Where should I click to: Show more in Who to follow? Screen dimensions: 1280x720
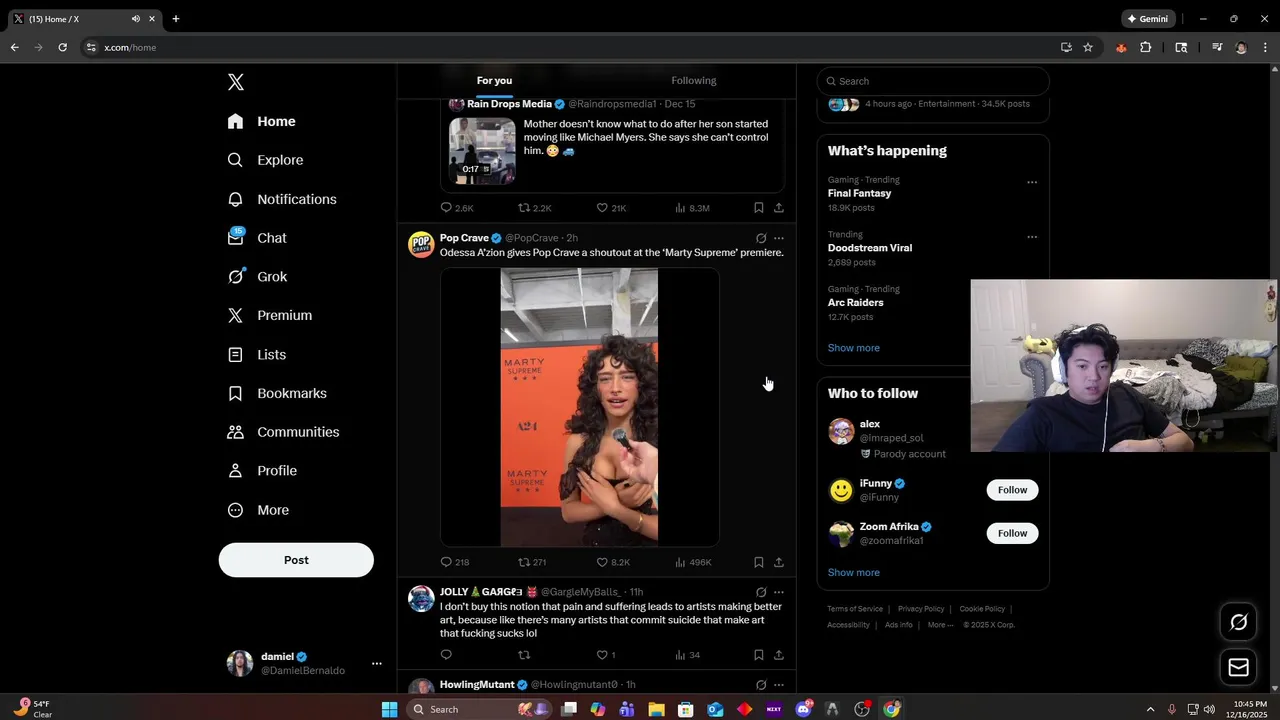pos(853,573)
